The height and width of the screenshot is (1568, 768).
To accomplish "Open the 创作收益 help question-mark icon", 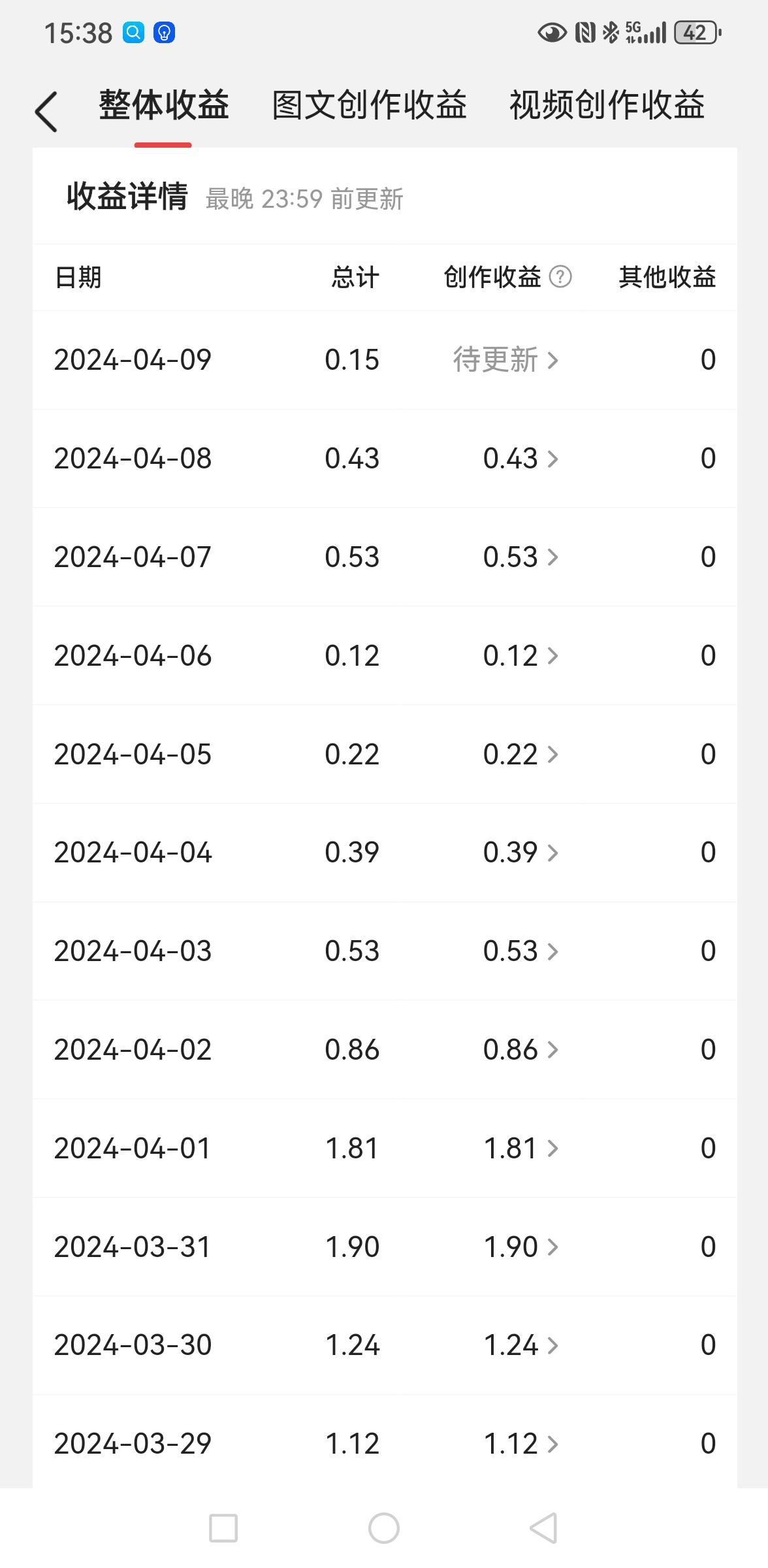I will point(560,277).
